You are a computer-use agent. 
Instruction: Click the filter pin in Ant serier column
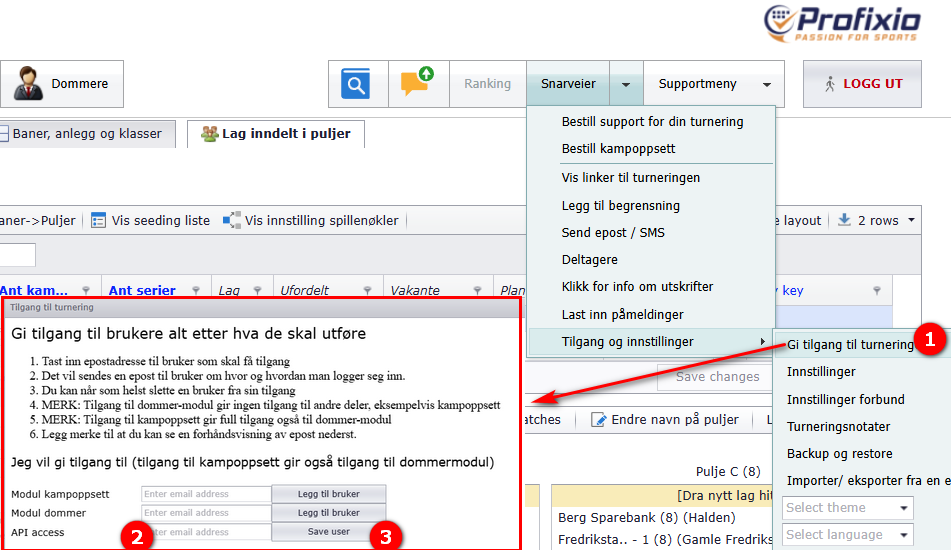coord(196,290)
